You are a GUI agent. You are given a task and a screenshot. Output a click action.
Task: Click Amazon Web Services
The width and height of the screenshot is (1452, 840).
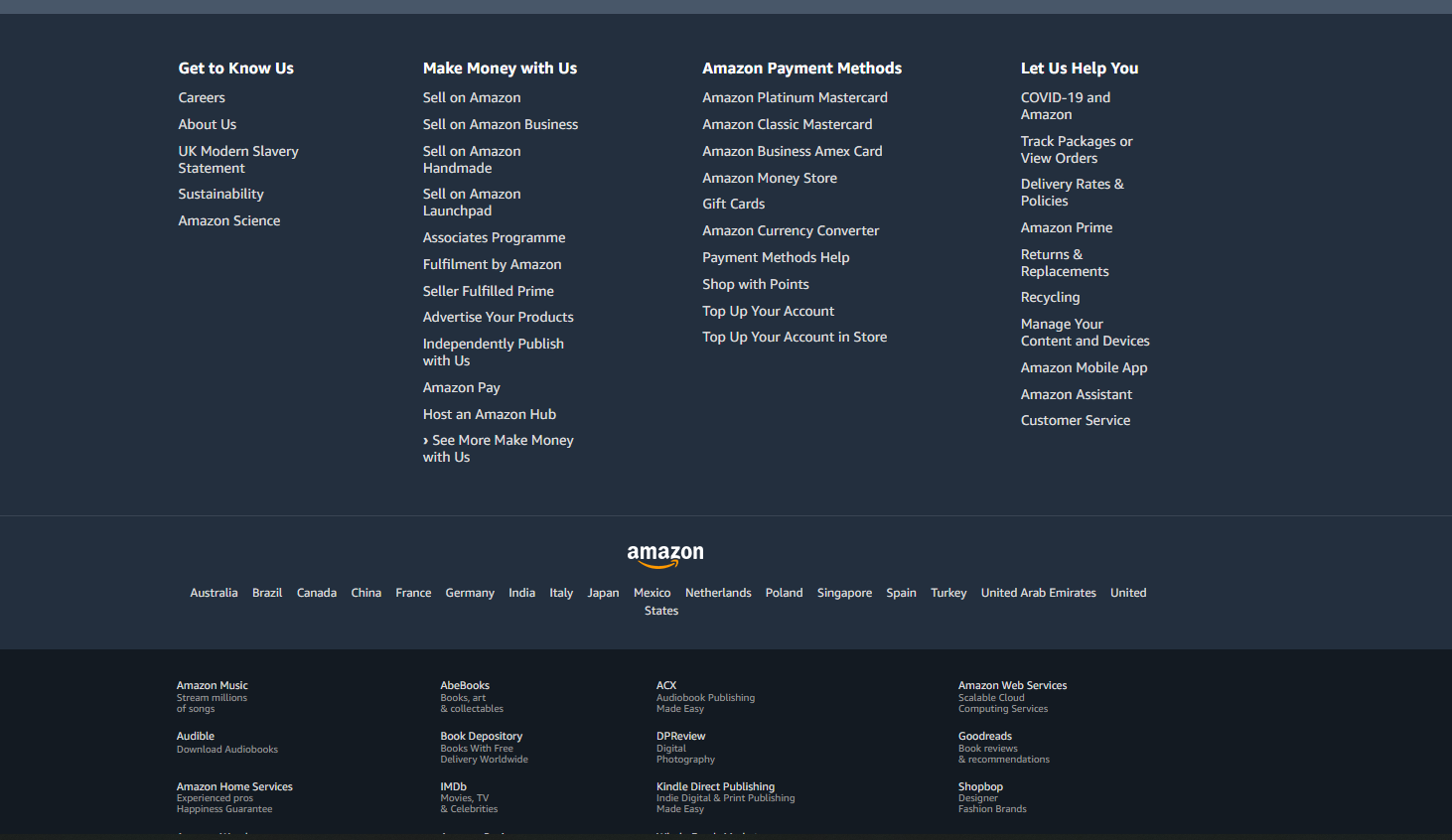click(x=1013, y=697)
